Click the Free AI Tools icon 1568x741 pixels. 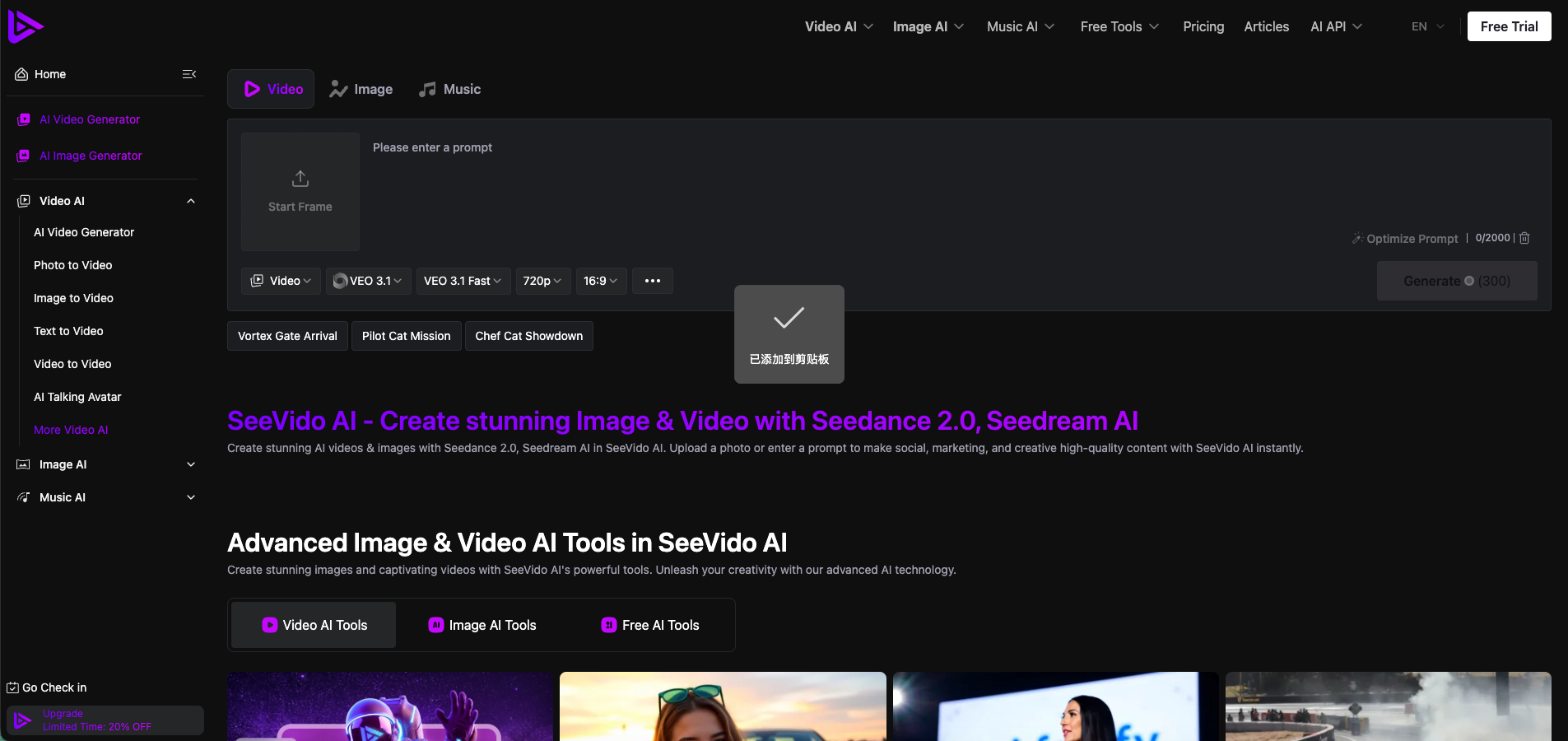tap(609, 625)
